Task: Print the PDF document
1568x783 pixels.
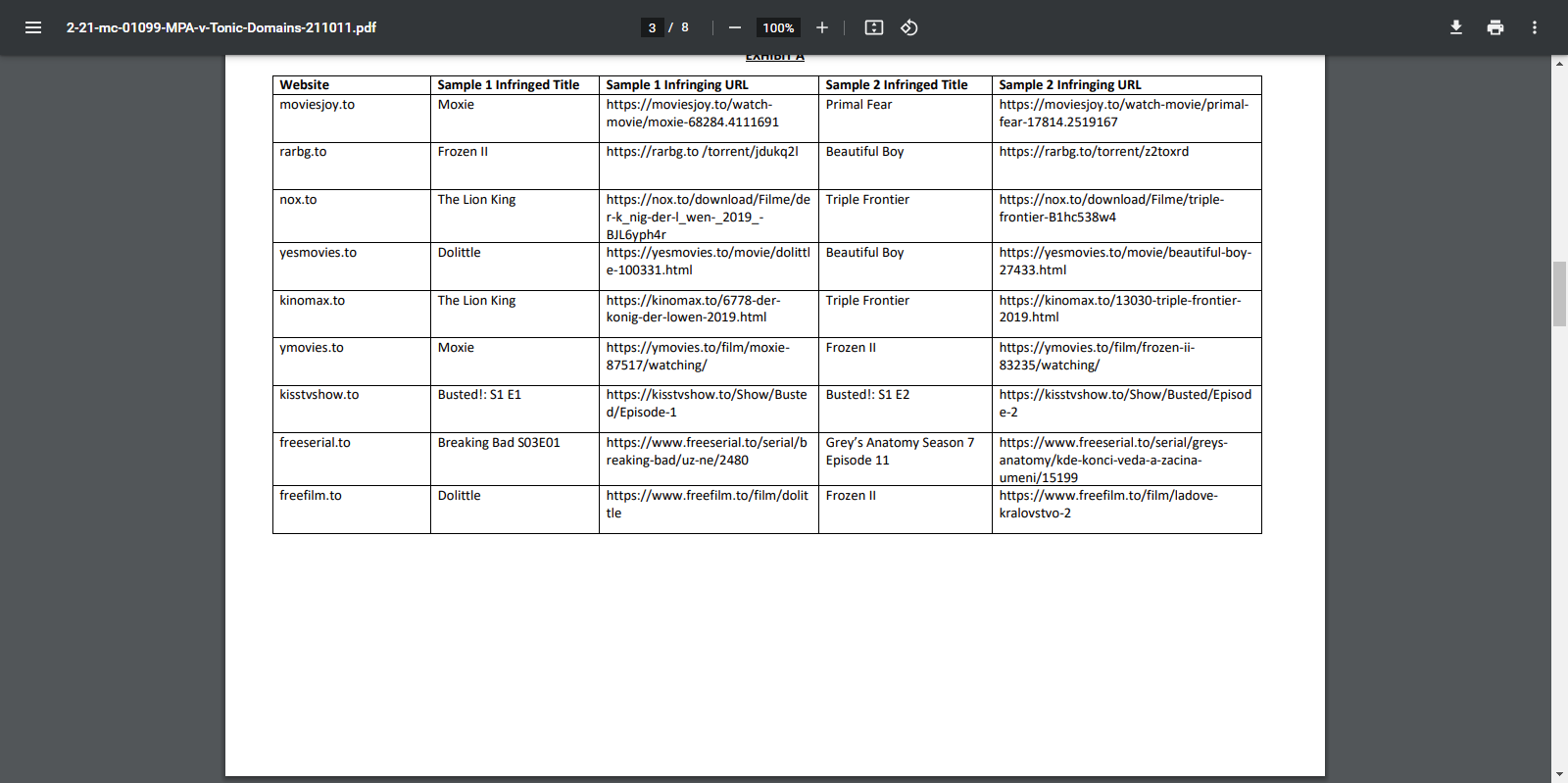Action: click(x=1495, y=27)
